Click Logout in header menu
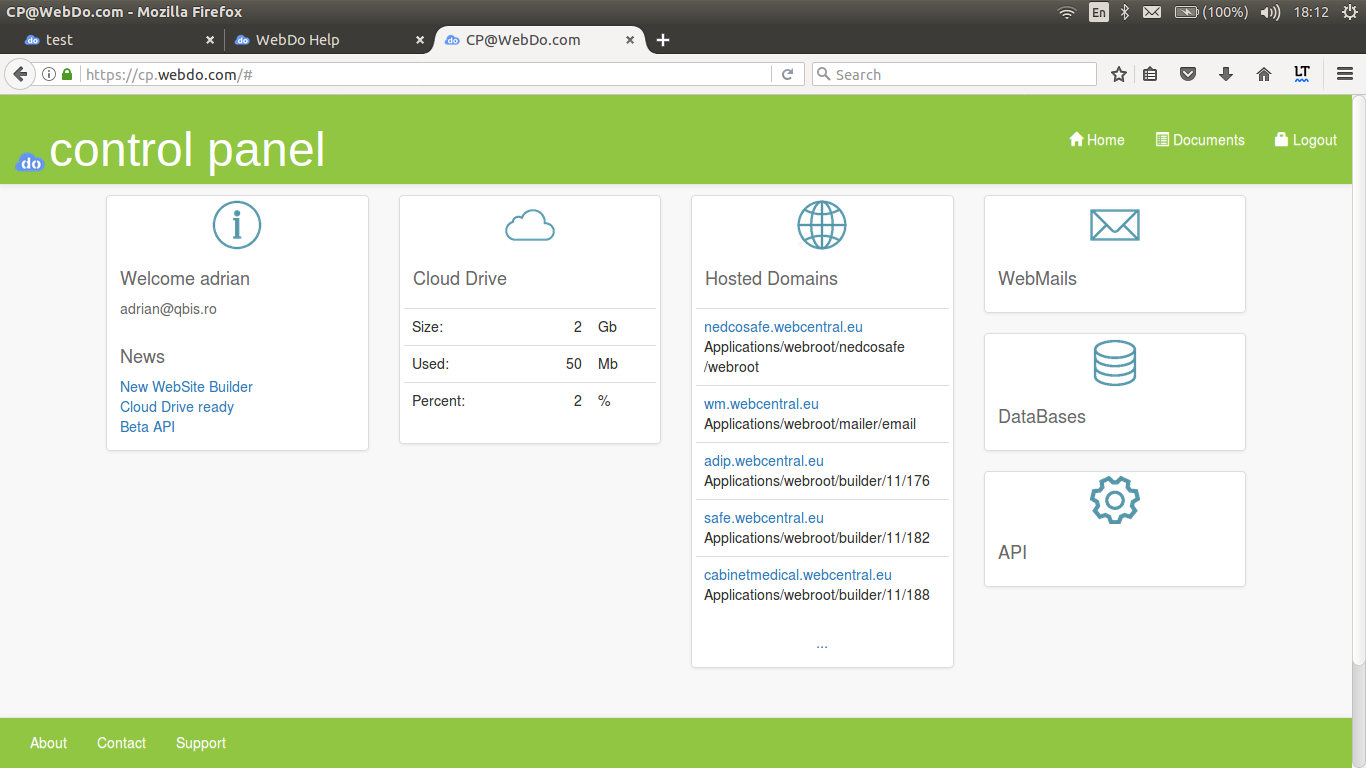Image resolution: width=1366 pixels, height=768 pixels. point(1306,140)
